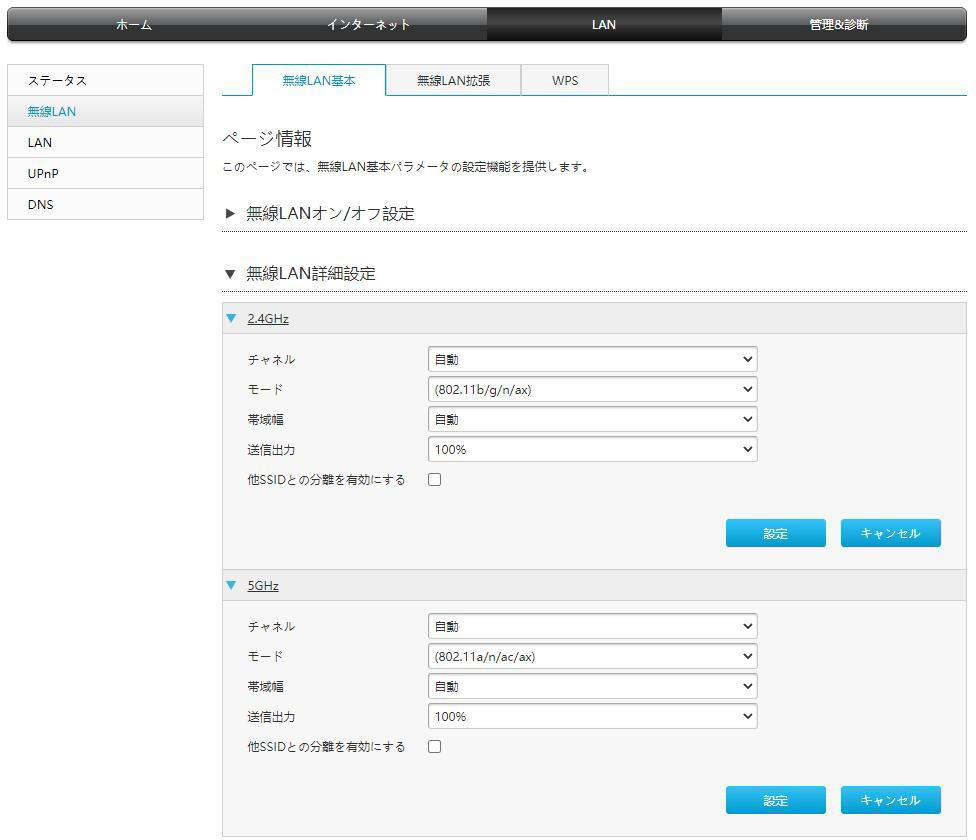Screen dimensions: 976x840
Task: Switch to the 無線LAN拡張 tab
Action: point(453,80)
